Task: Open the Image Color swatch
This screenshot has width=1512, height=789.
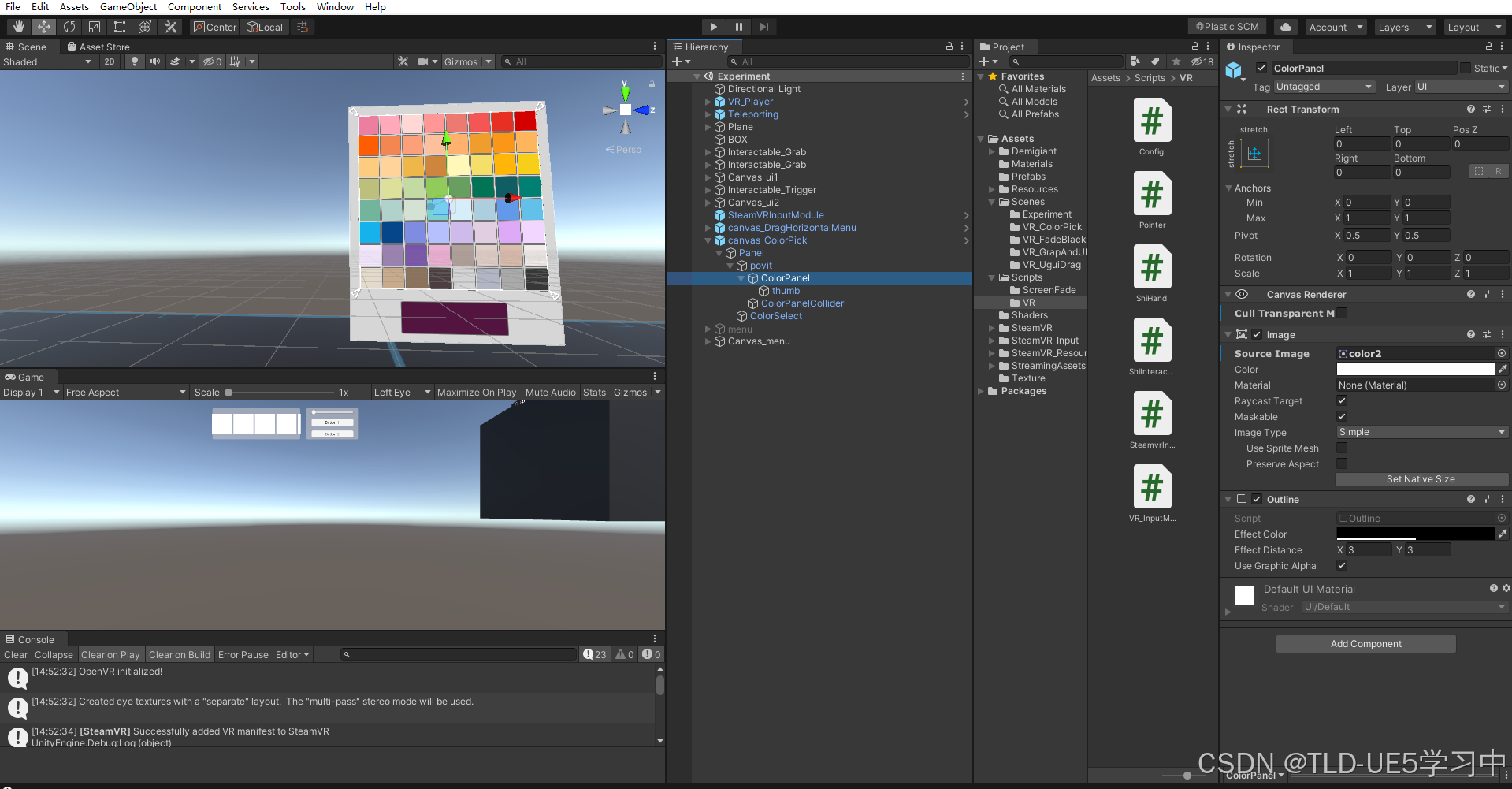Action: 1415,369
